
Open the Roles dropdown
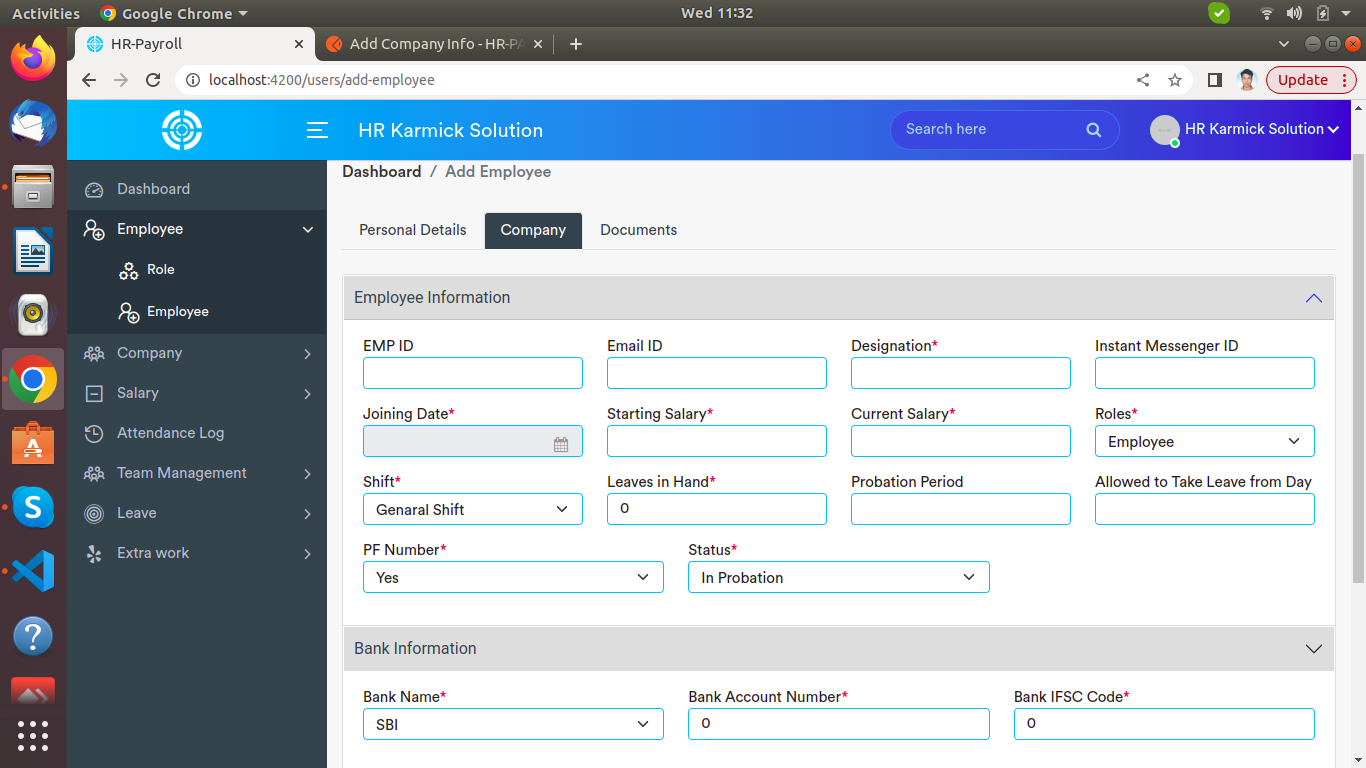(x=1204, y=442)
